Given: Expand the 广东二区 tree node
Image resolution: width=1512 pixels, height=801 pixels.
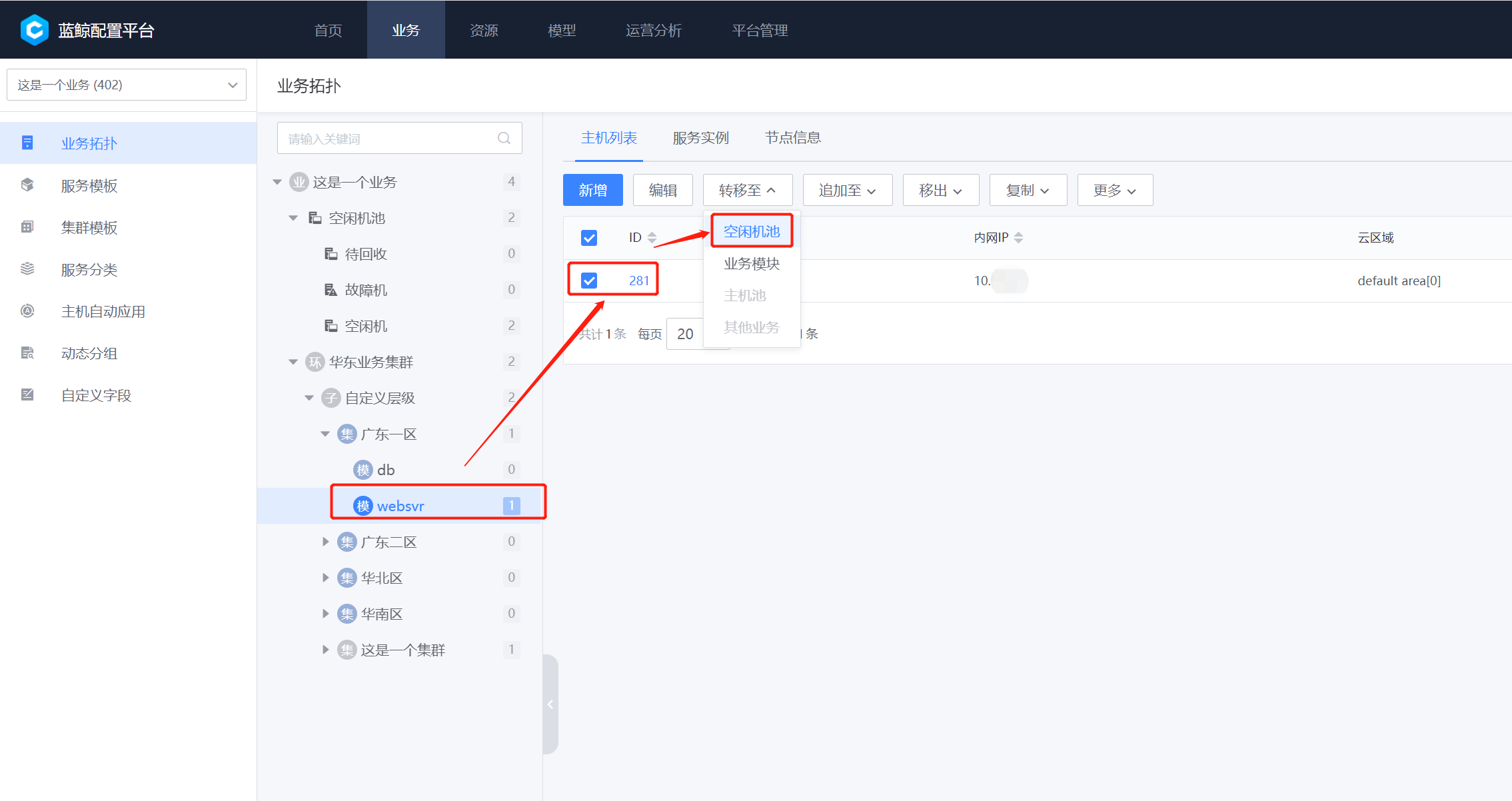Looking at the screenshot, I should 325,541.
